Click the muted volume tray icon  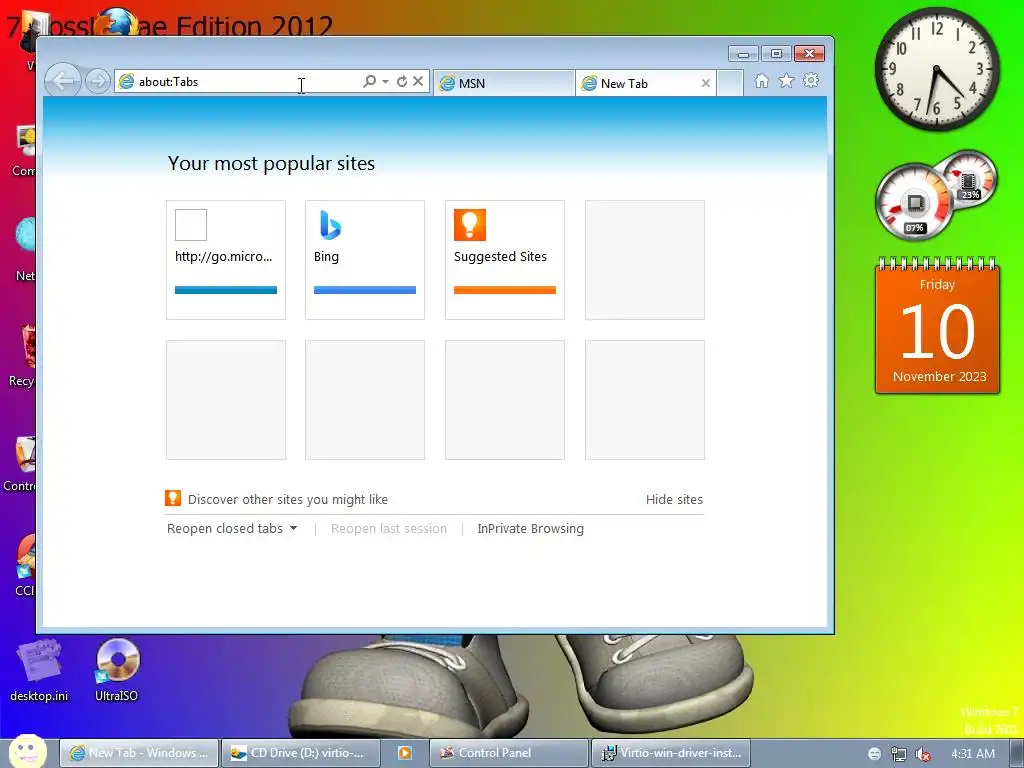923,754
